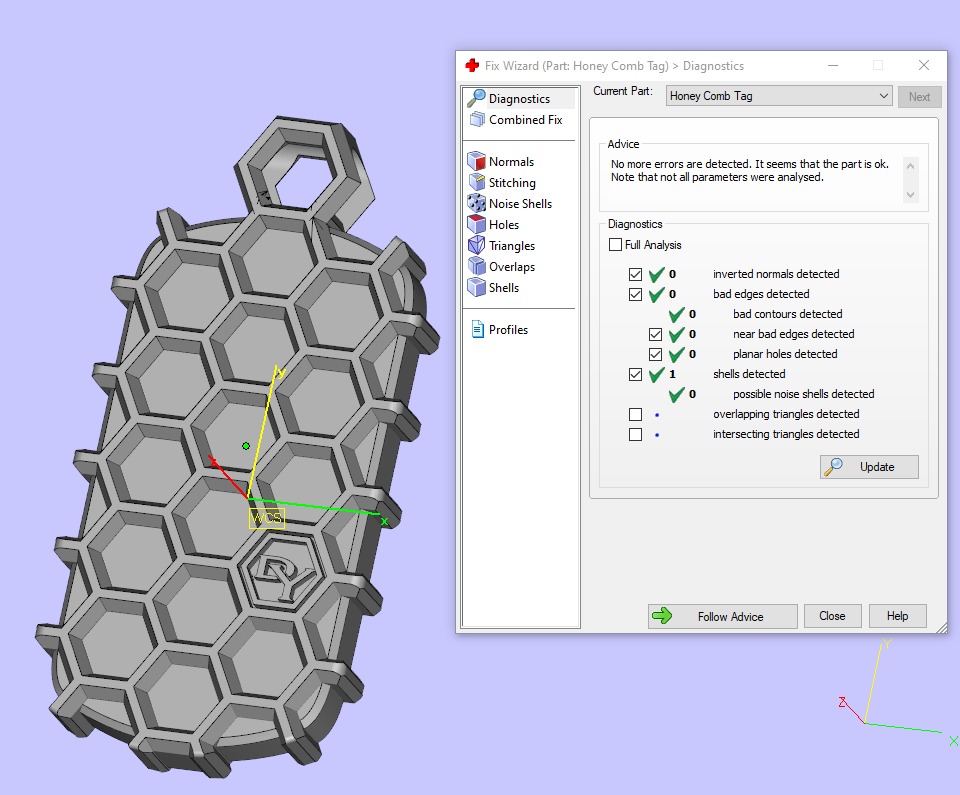960x795 pixels.
Task: Close the Fix Wizard with X
Action: pyautogui.click(x=924, y=66)
